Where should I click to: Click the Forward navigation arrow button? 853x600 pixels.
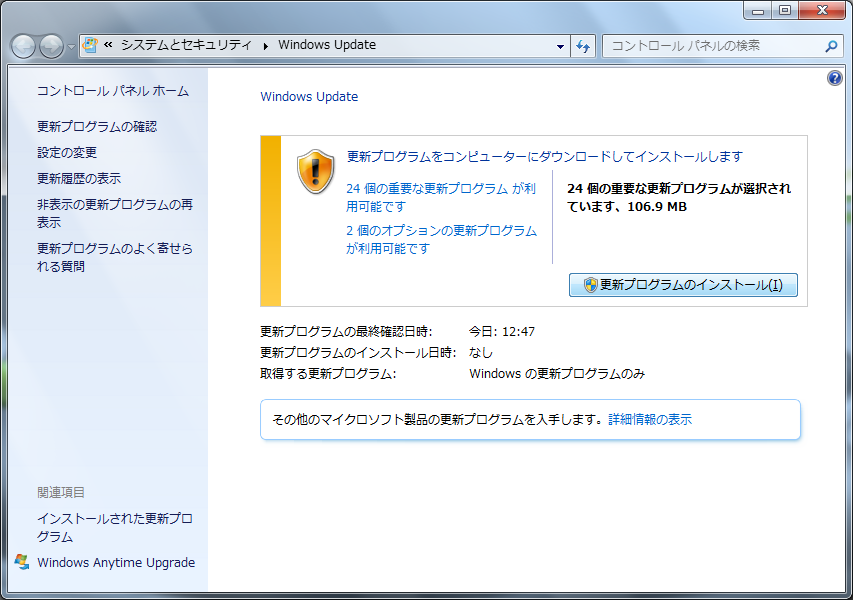coord(52,46)
